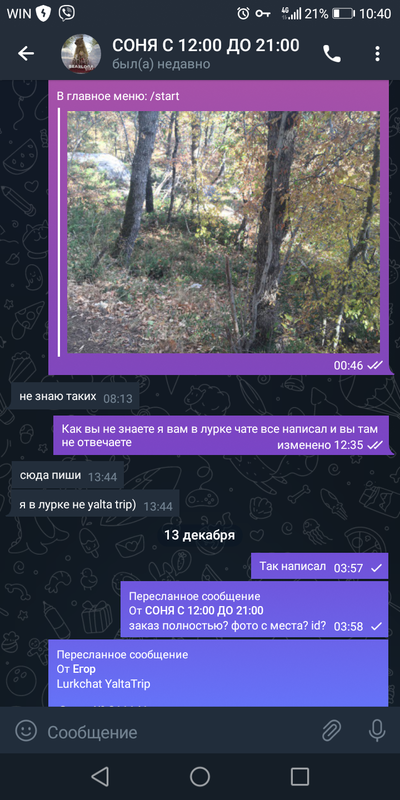Image resolution: width=400 pixels, height=800 pixels.
Task: Attach a file with the paperclip icon
Action: click(x=332, y=731)
